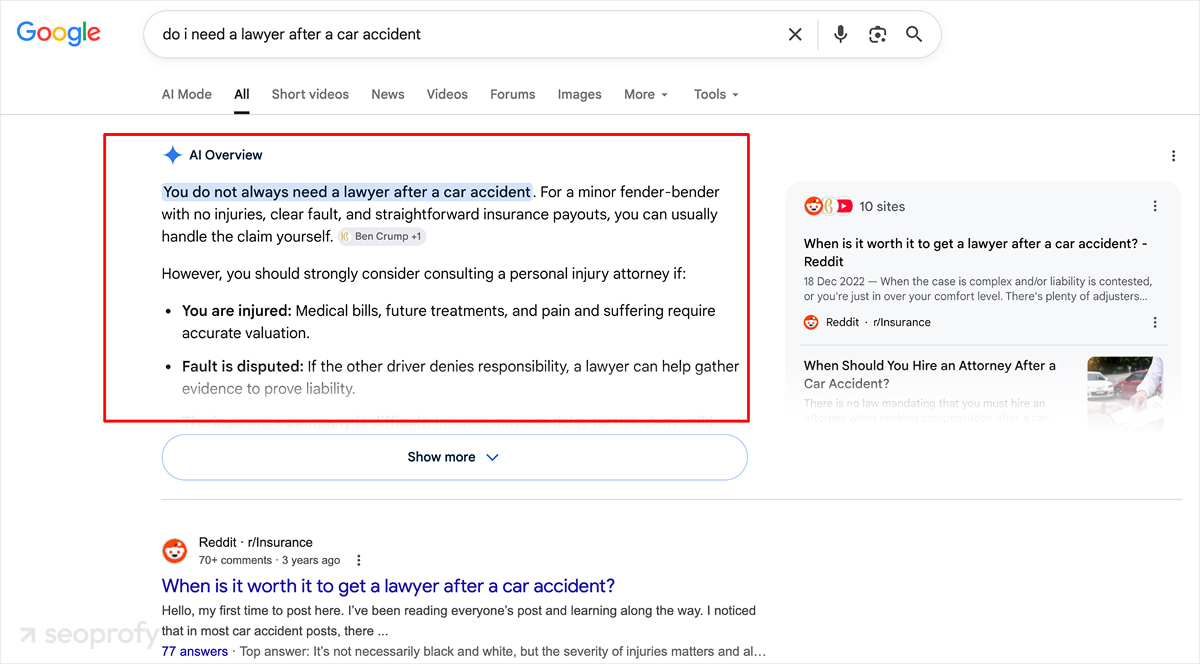1200x664 pixels.
Task: Open the 10 sites panel three-dot menu
Action: coord(1155,206)
